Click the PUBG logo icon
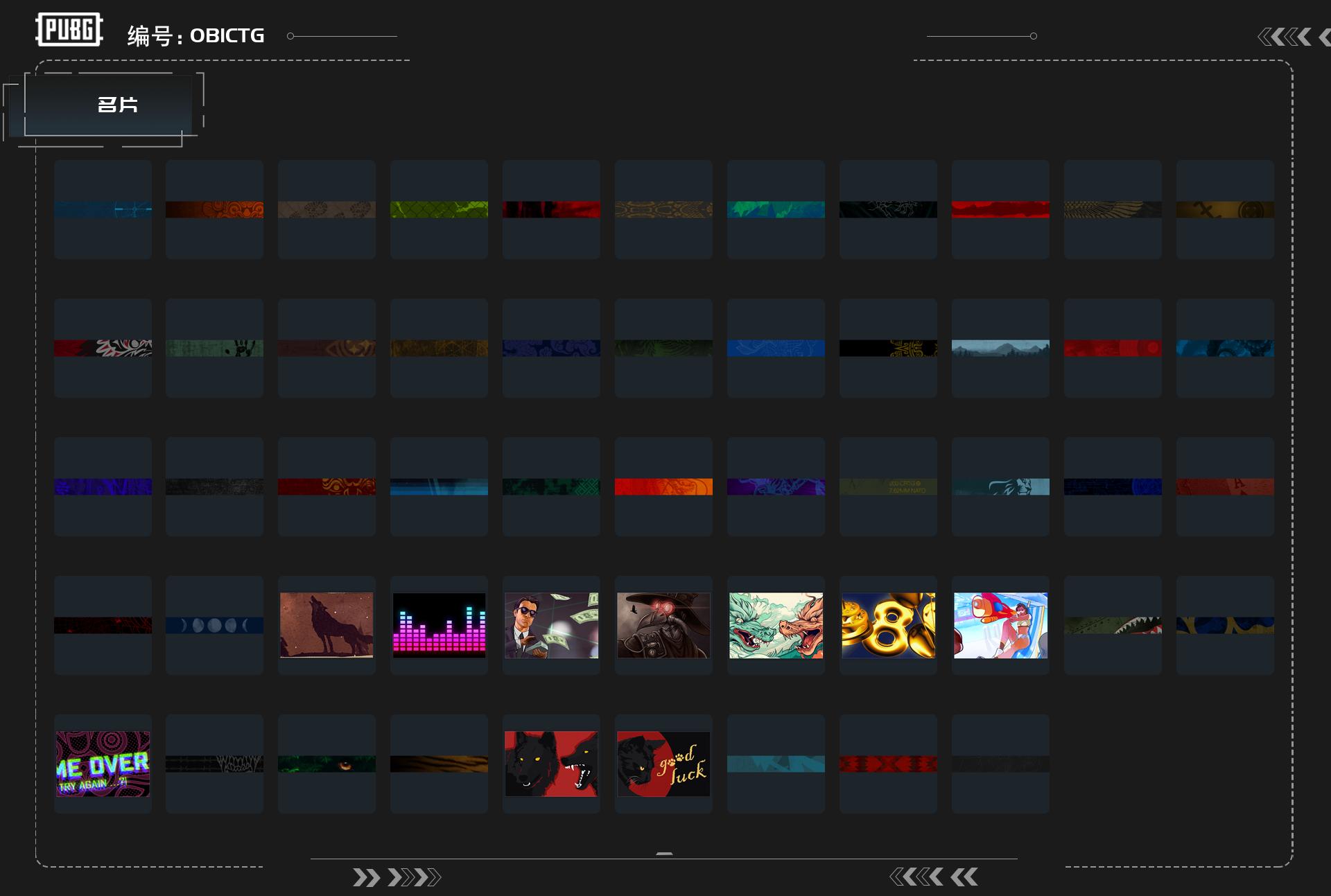This screenshot has height=896, width=1331. point(69,30)
